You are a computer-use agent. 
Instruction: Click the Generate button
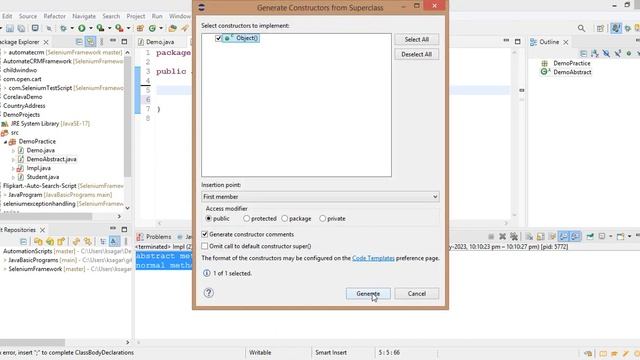(368, 293)
